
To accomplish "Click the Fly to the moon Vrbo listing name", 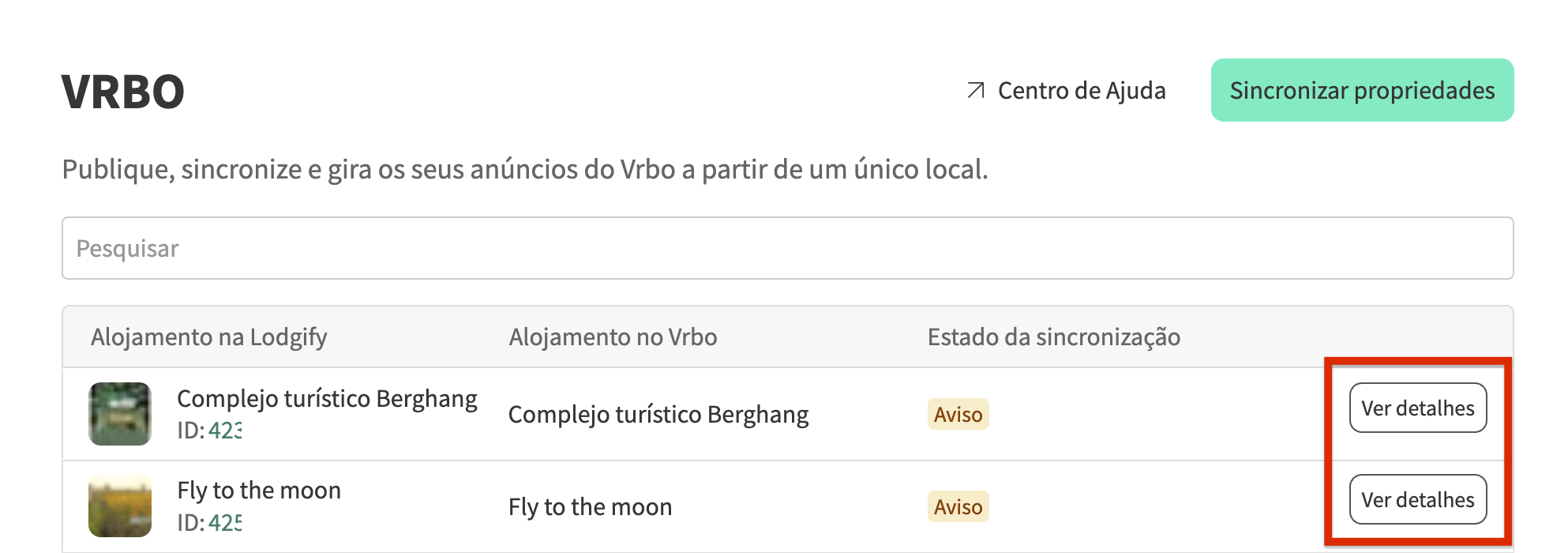I will (x=590, y=506).
